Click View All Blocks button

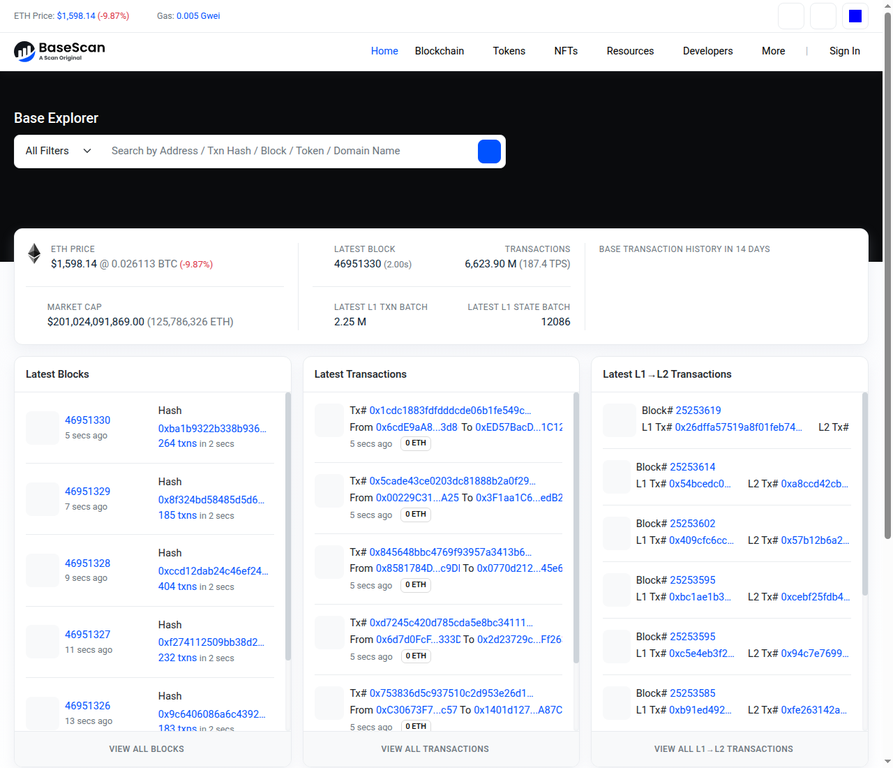pyautogui.click(x=146, y=749)
